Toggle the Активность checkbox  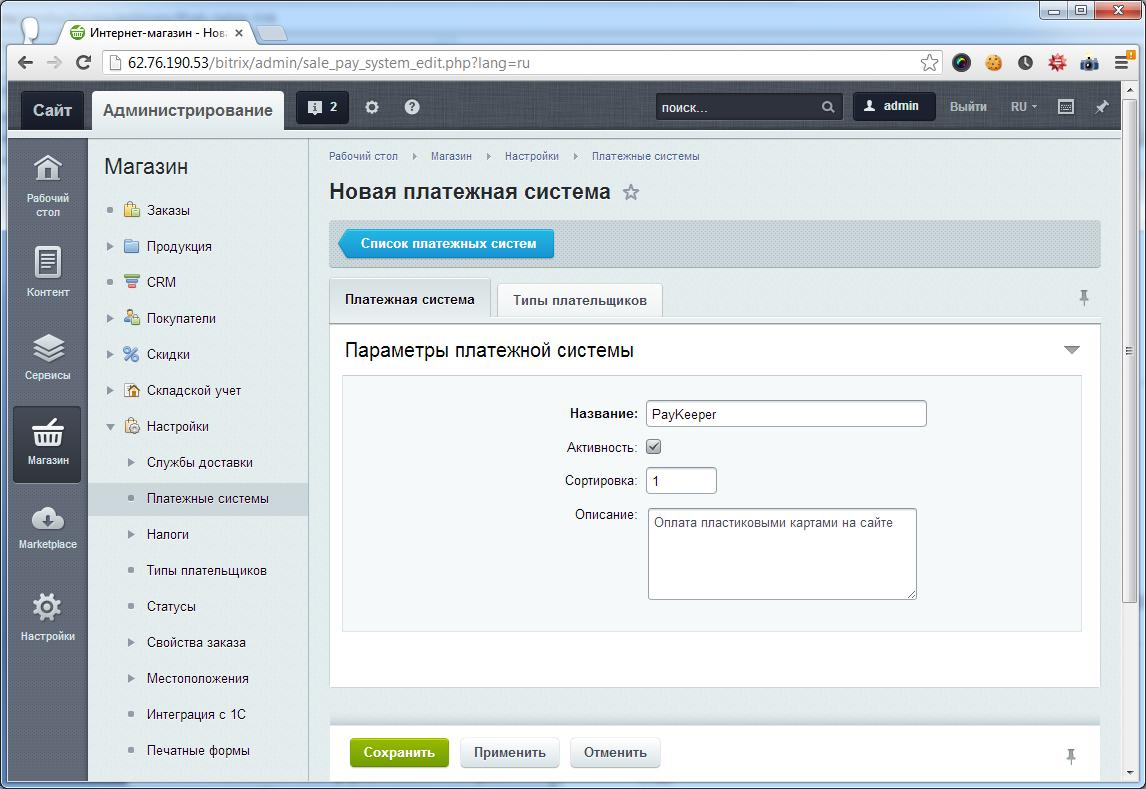[x=654, y=447]
